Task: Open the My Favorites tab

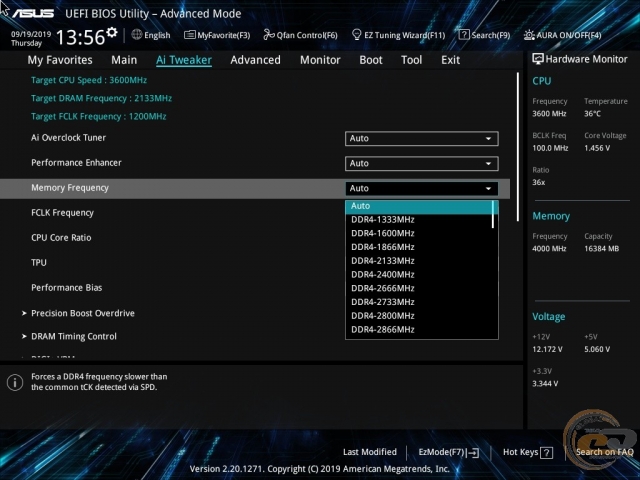Action: [60, 60]
